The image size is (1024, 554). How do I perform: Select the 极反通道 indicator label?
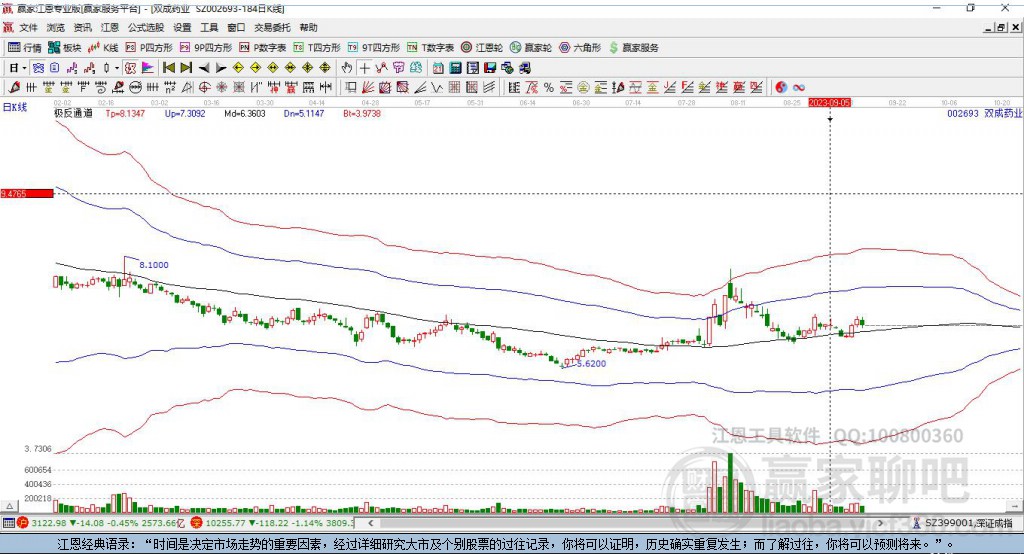pyautogui.click(x=73, y=114)
